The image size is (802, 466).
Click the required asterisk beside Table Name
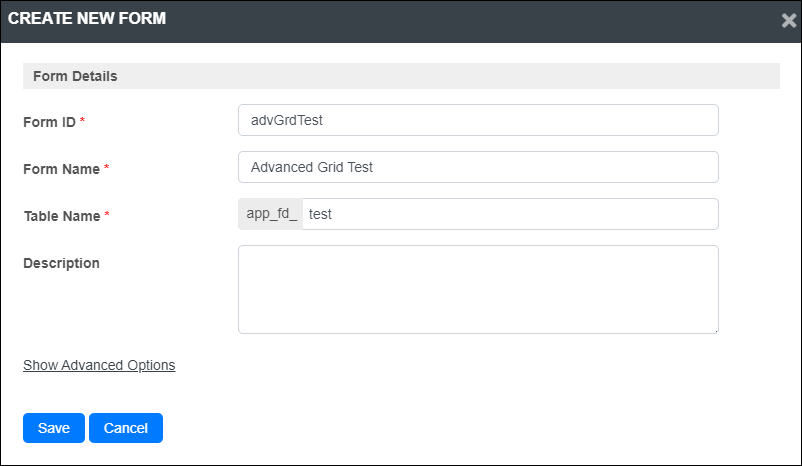pos(107,214)
